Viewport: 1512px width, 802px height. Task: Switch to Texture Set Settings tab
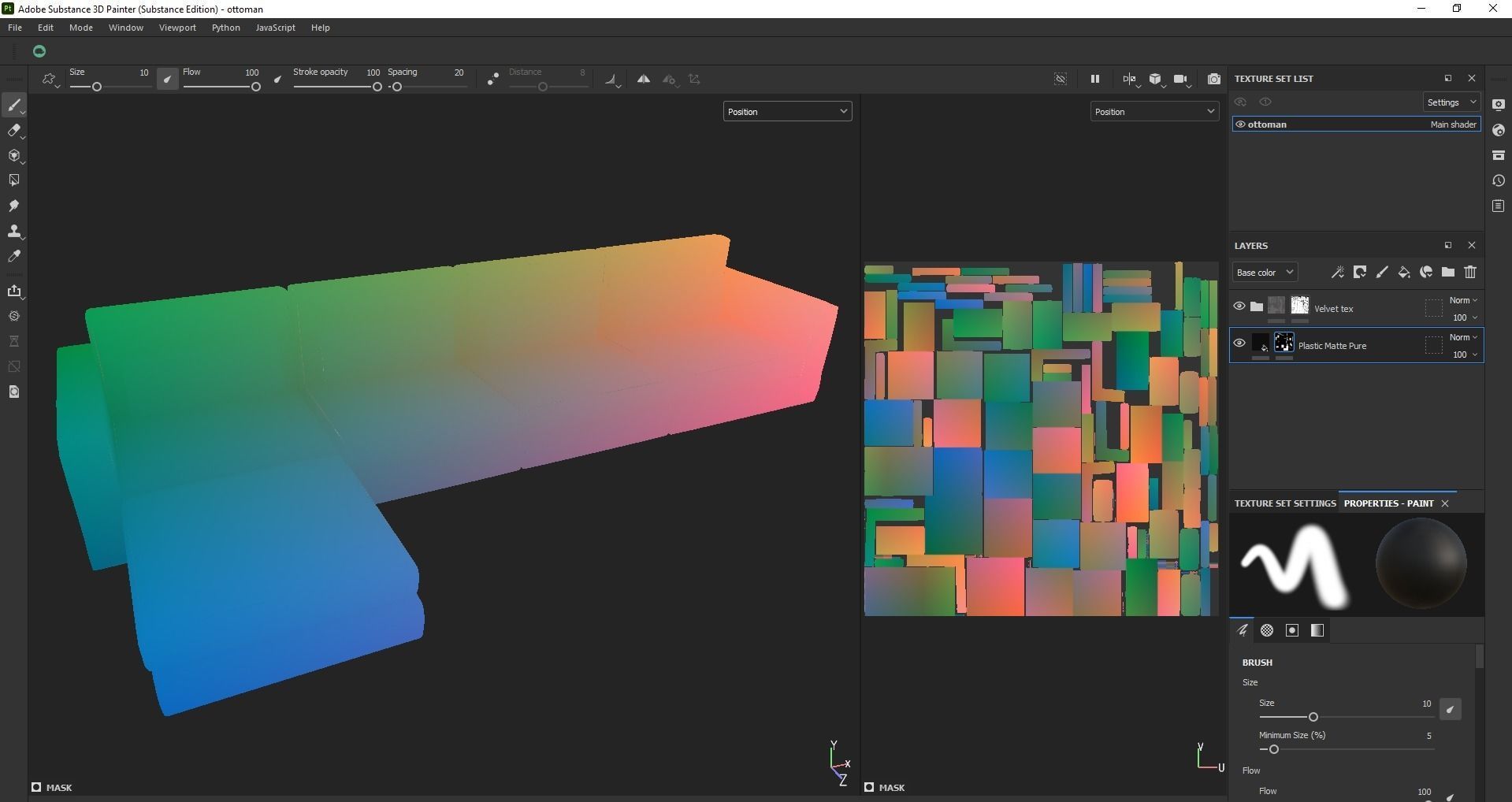(1285, 503)
